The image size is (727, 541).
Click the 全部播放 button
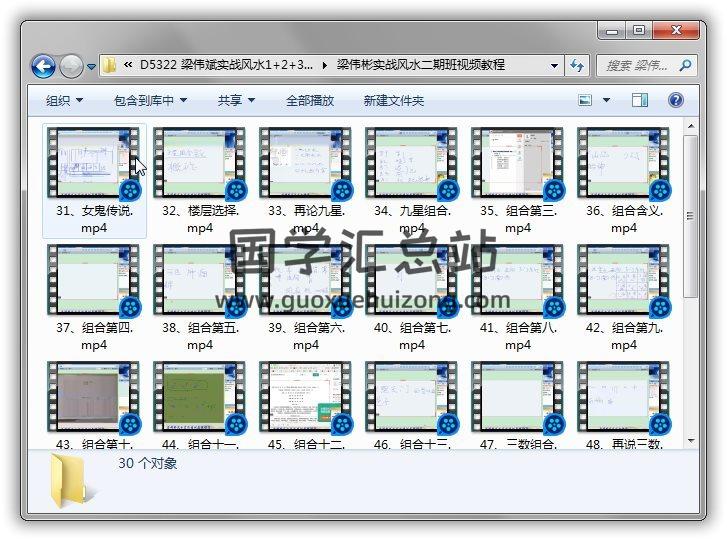pyautogui.click(x=310, y=100)
